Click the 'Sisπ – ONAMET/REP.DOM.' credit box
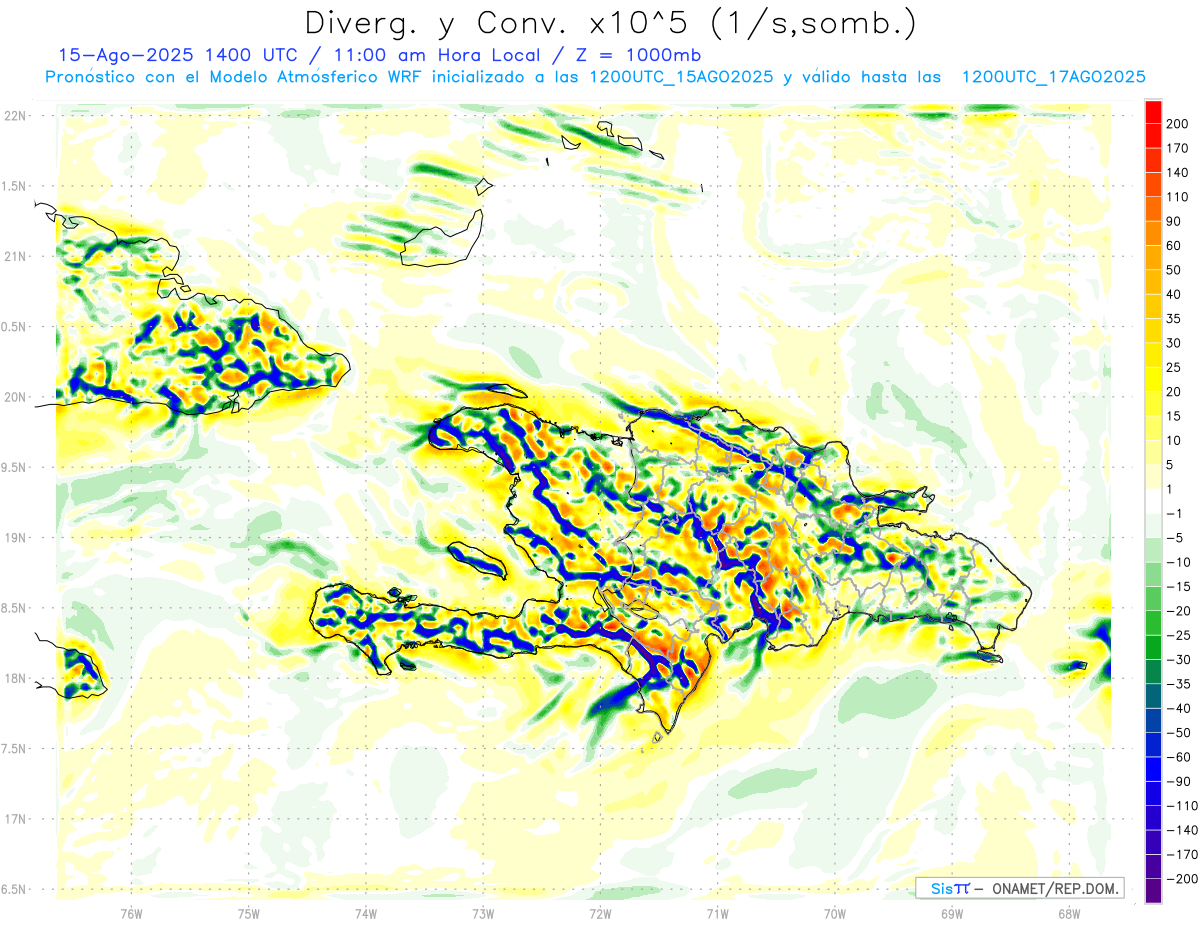 (1020, 888)
